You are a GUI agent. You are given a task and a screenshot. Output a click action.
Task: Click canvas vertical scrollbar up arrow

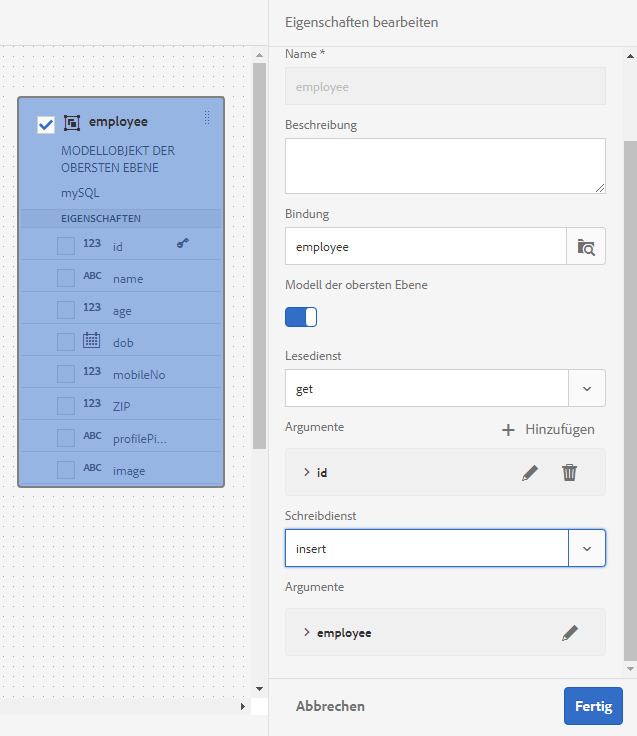[259, 55]
